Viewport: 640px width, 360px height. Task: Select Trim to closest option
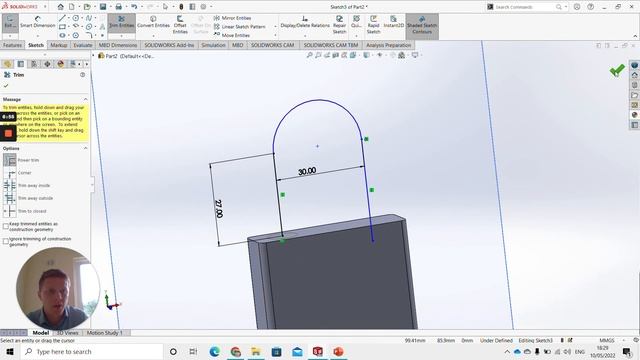10,211
